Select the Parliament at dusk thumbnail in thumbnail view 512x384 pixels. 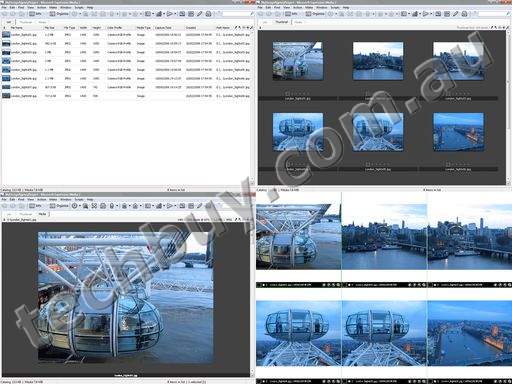(458, 132)
